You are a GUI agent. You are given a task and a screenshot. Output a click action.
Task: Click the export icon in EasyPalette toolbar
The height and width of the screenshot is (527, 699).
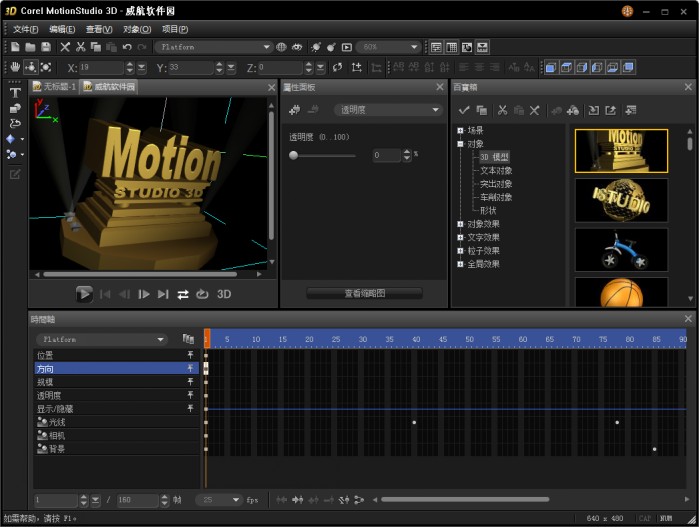[611, 110]
